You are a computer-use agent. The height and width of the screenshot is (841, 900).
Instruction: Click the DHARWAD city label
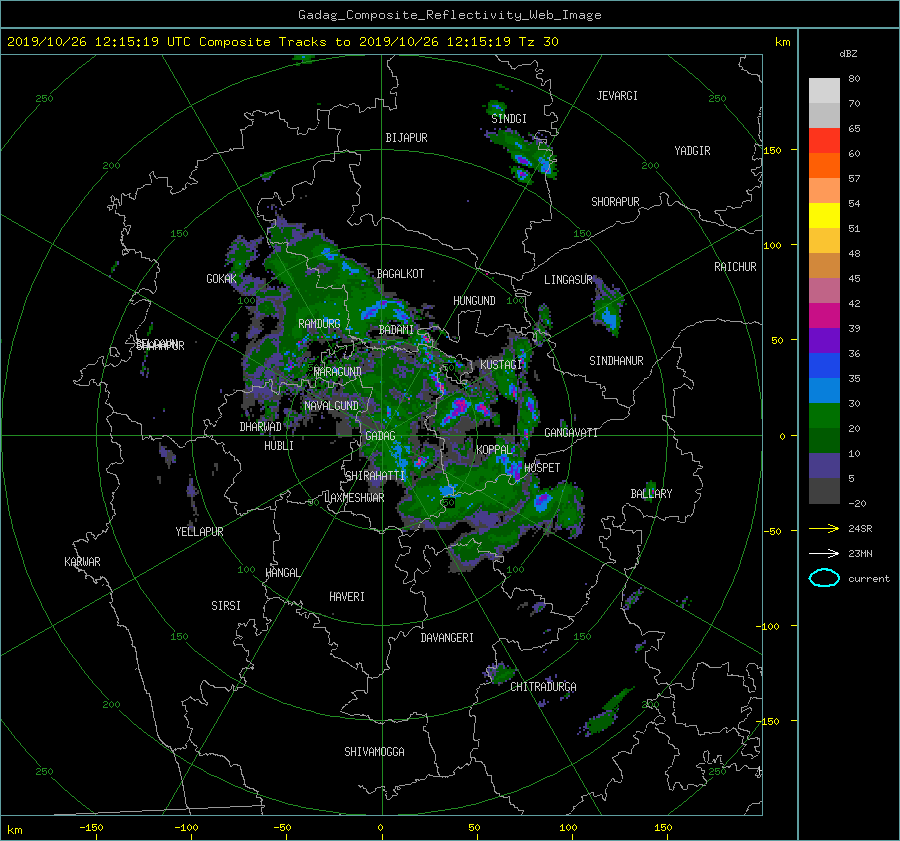pyautogui.click(x=261, y=427)
